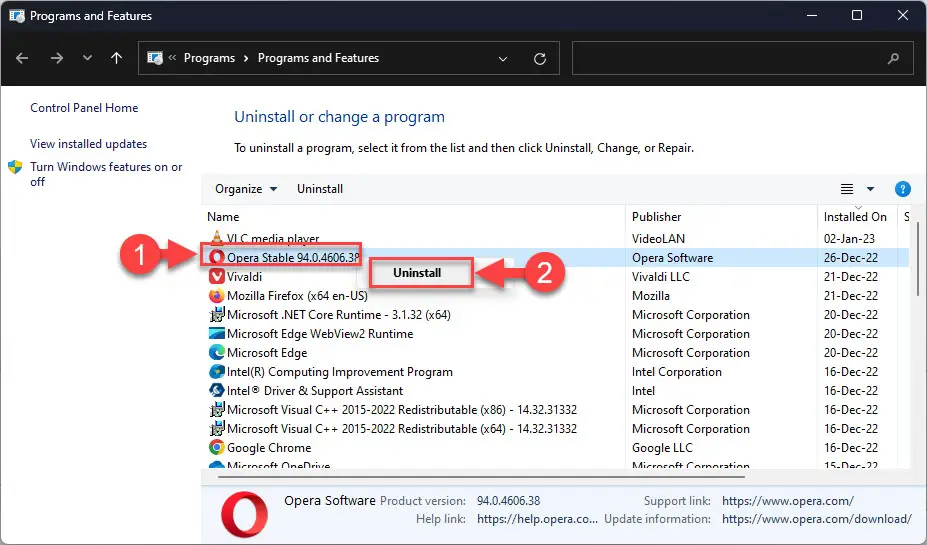Select the Visual C++ x64 Redistributable icon

217,428
